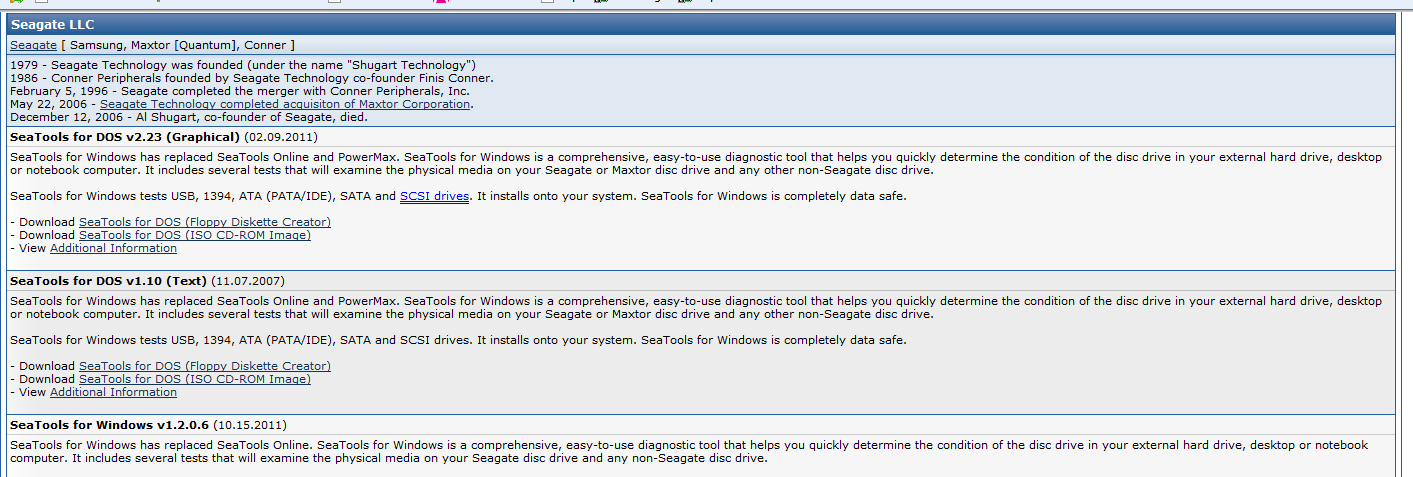Screen dimensions: 1413x477
Task: Open the Maxtor Corporation acquisition link
Action: (285, 104)
